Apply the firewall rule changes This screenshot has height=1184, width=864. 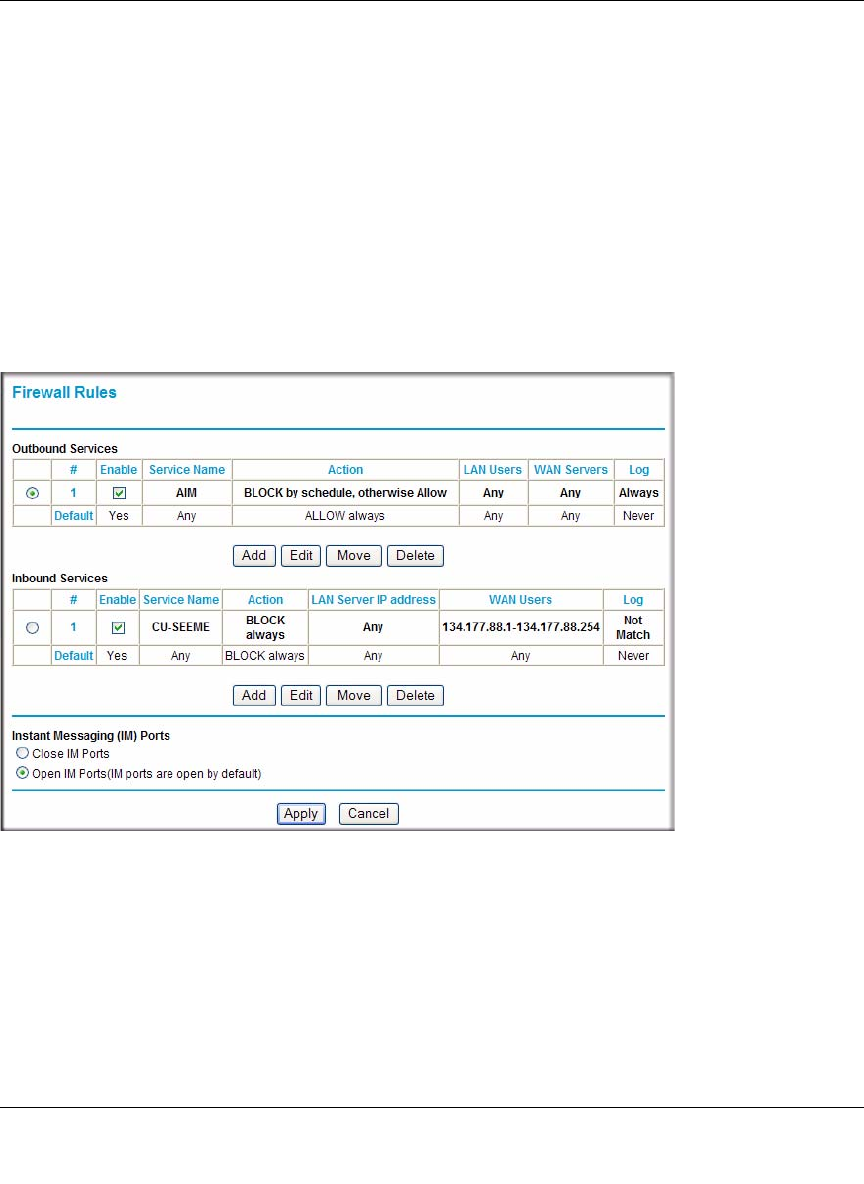click(301, 814)
